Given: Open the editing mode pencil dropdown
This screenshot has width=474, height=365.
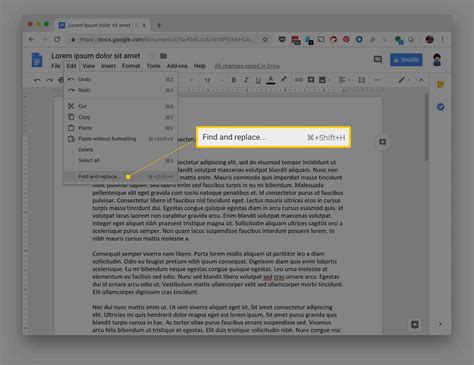Looking at the screenshot, I should click(x=404, y=80).
